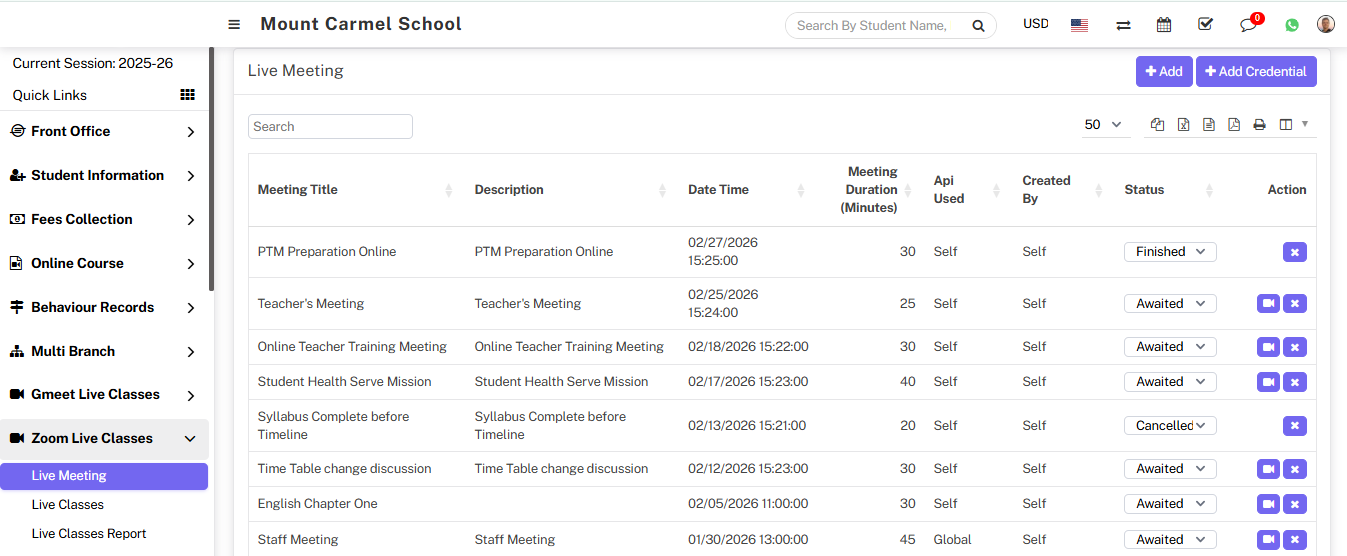This screenshot has width=1347, height=556.
Task: Open status dropdown for Syllabus Complete meeting
Action: click(1170, 426)
